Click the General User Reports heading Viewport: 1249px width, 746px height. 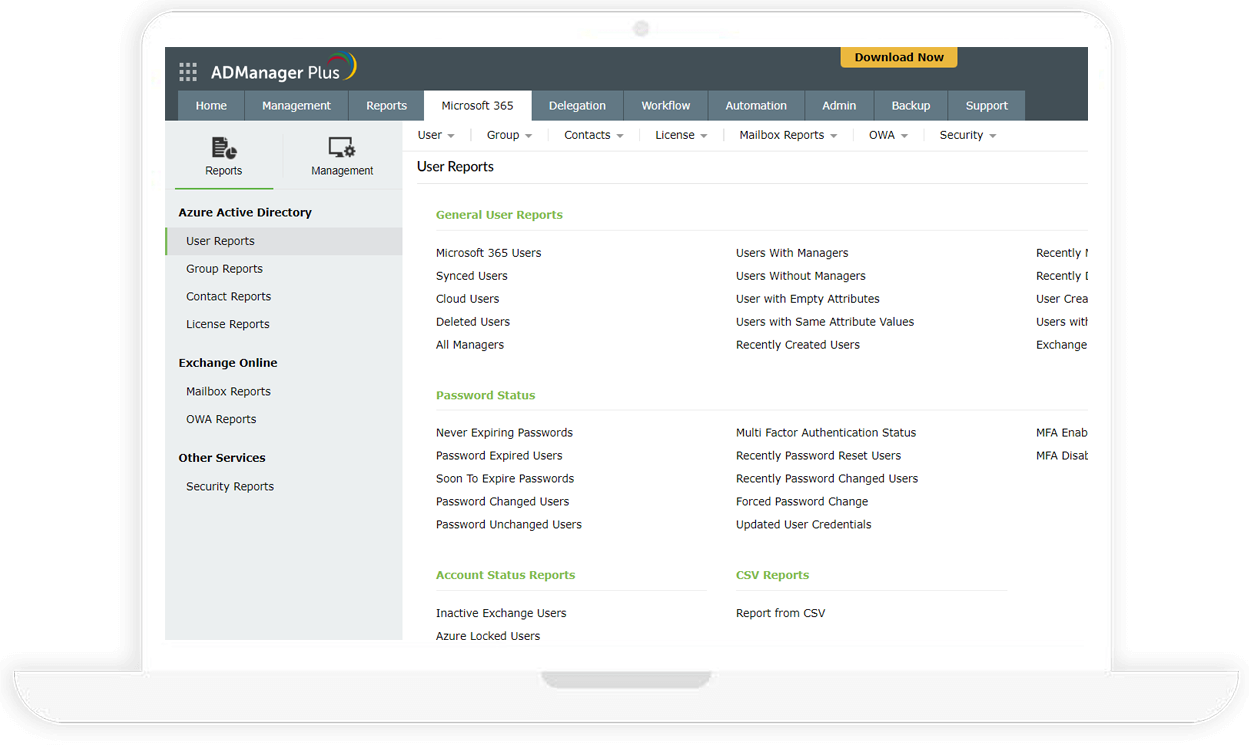point(499,215)
